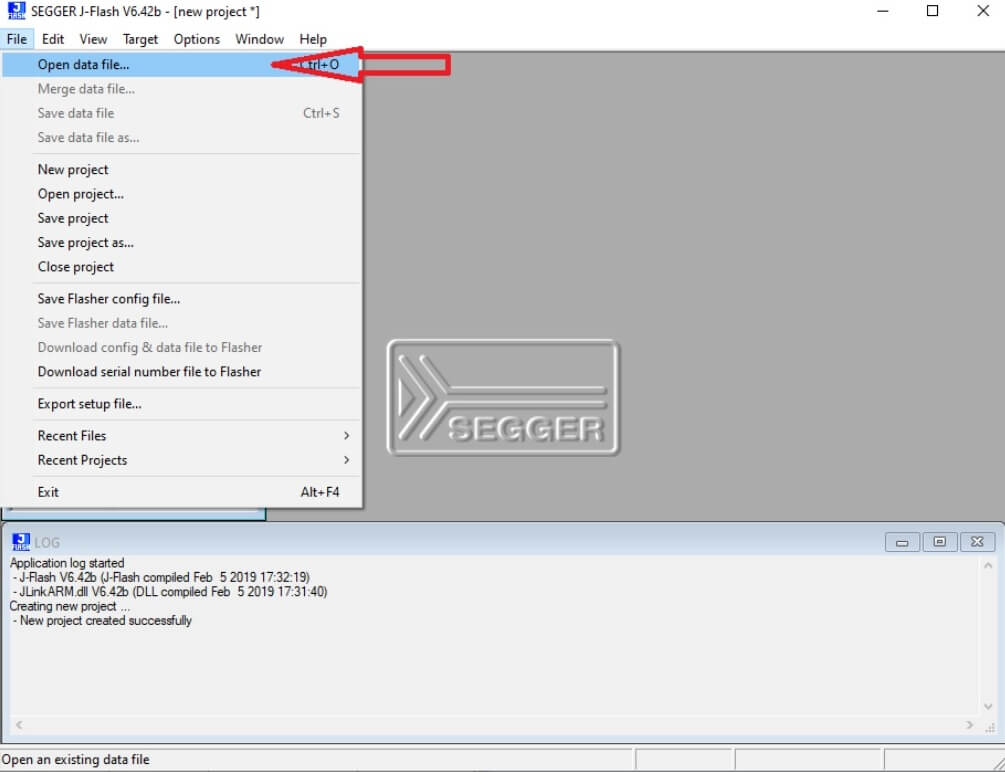Screen dimensions: 1005x772
Task: Close the LOG panel window
Action: pyautogui.click(x=977, y=542)
